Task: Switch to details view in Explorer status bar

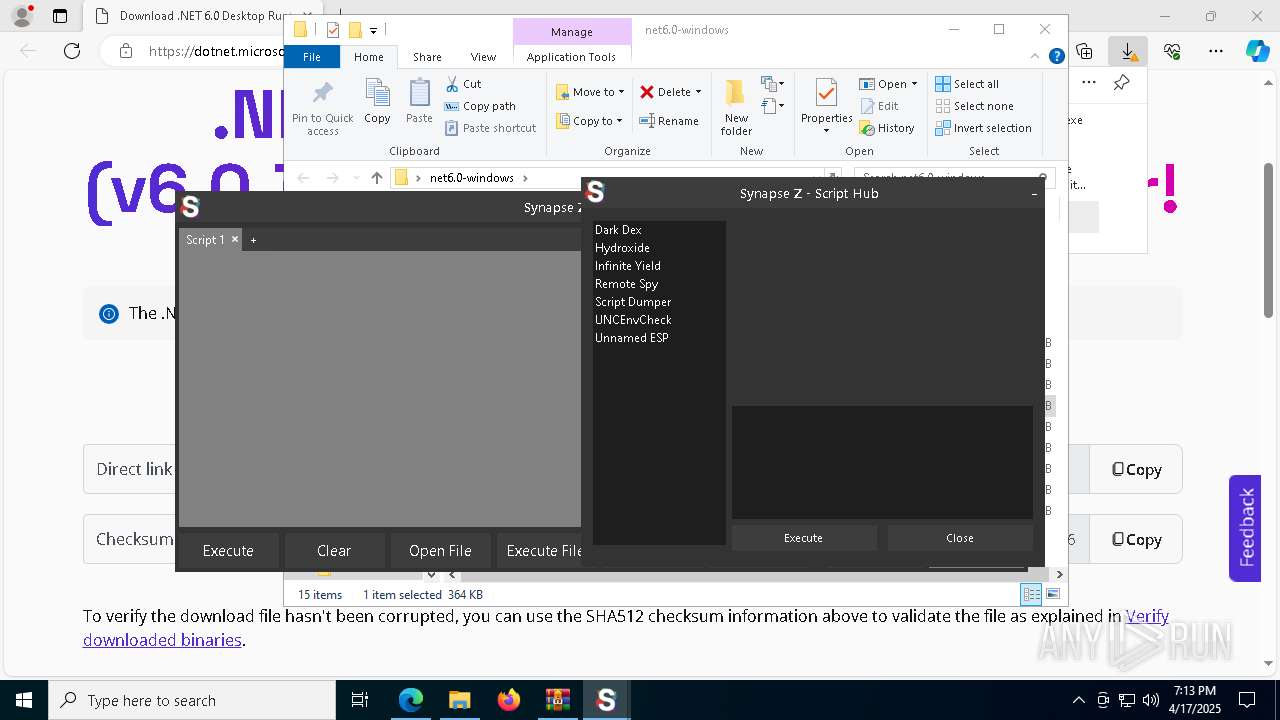Action: coord(1031,594)
